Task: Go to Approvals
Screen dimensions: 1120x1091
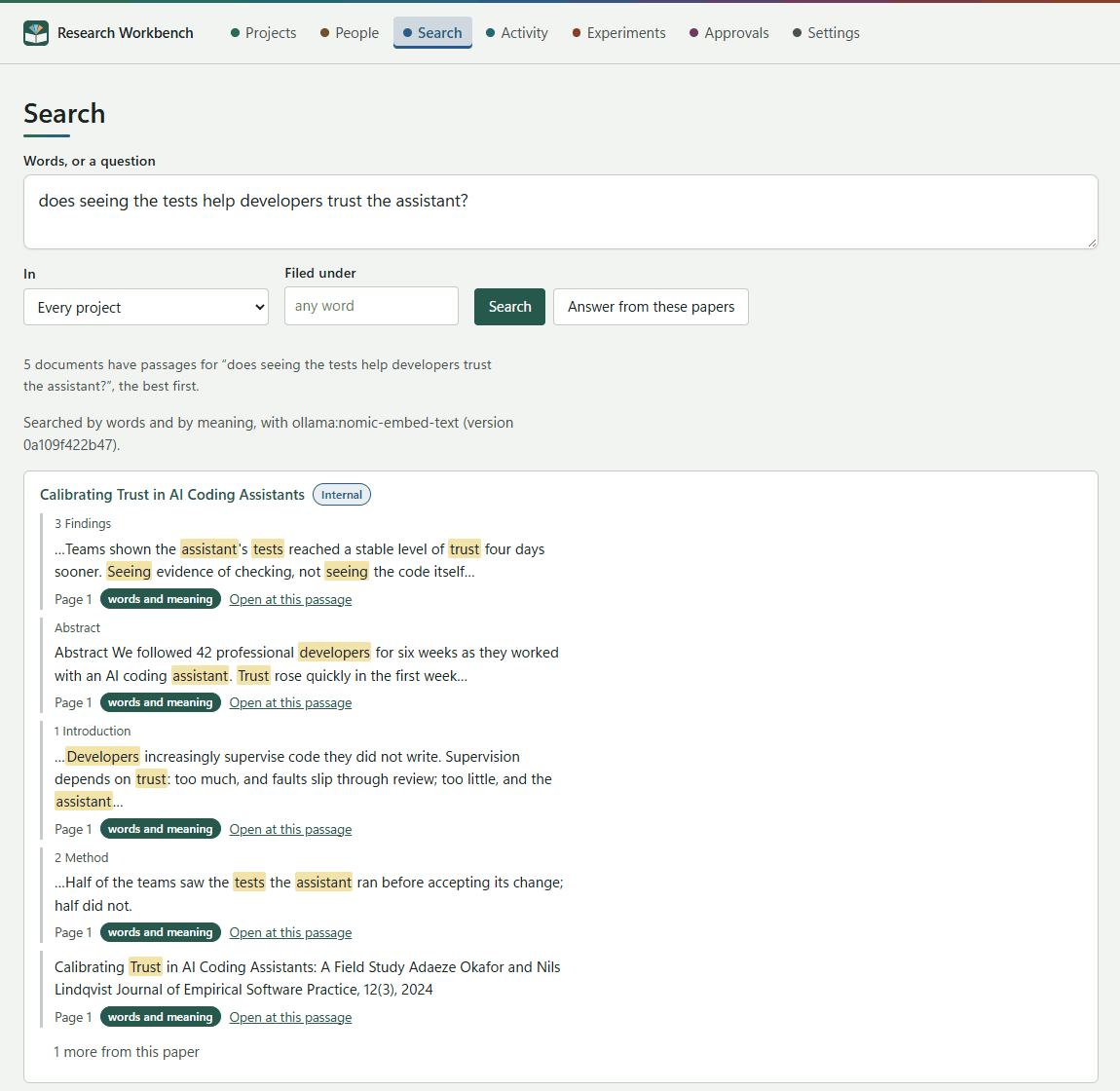Action: click(x=728, y=33)
